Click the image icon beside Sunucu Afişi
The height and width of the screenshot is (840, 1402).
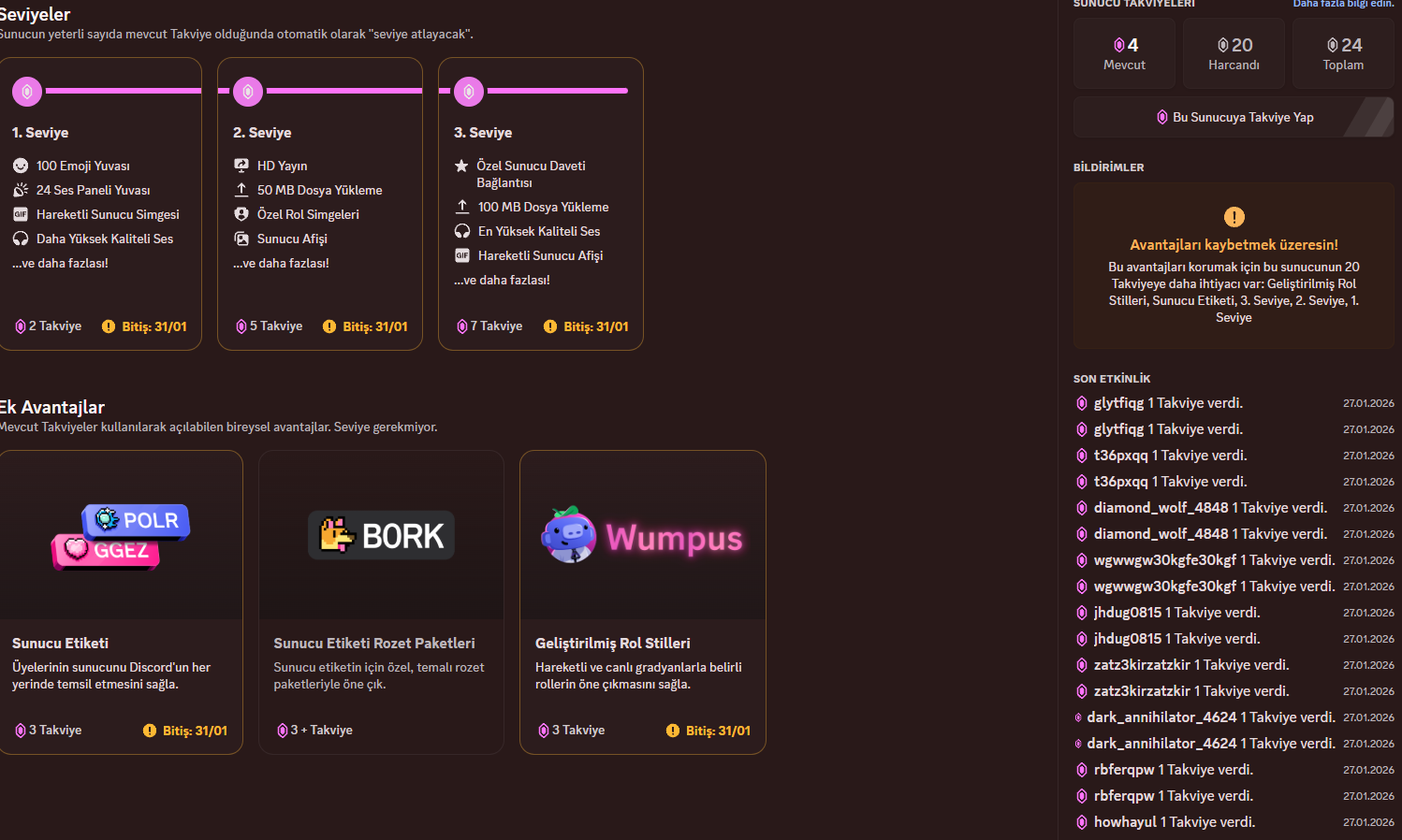241,239
